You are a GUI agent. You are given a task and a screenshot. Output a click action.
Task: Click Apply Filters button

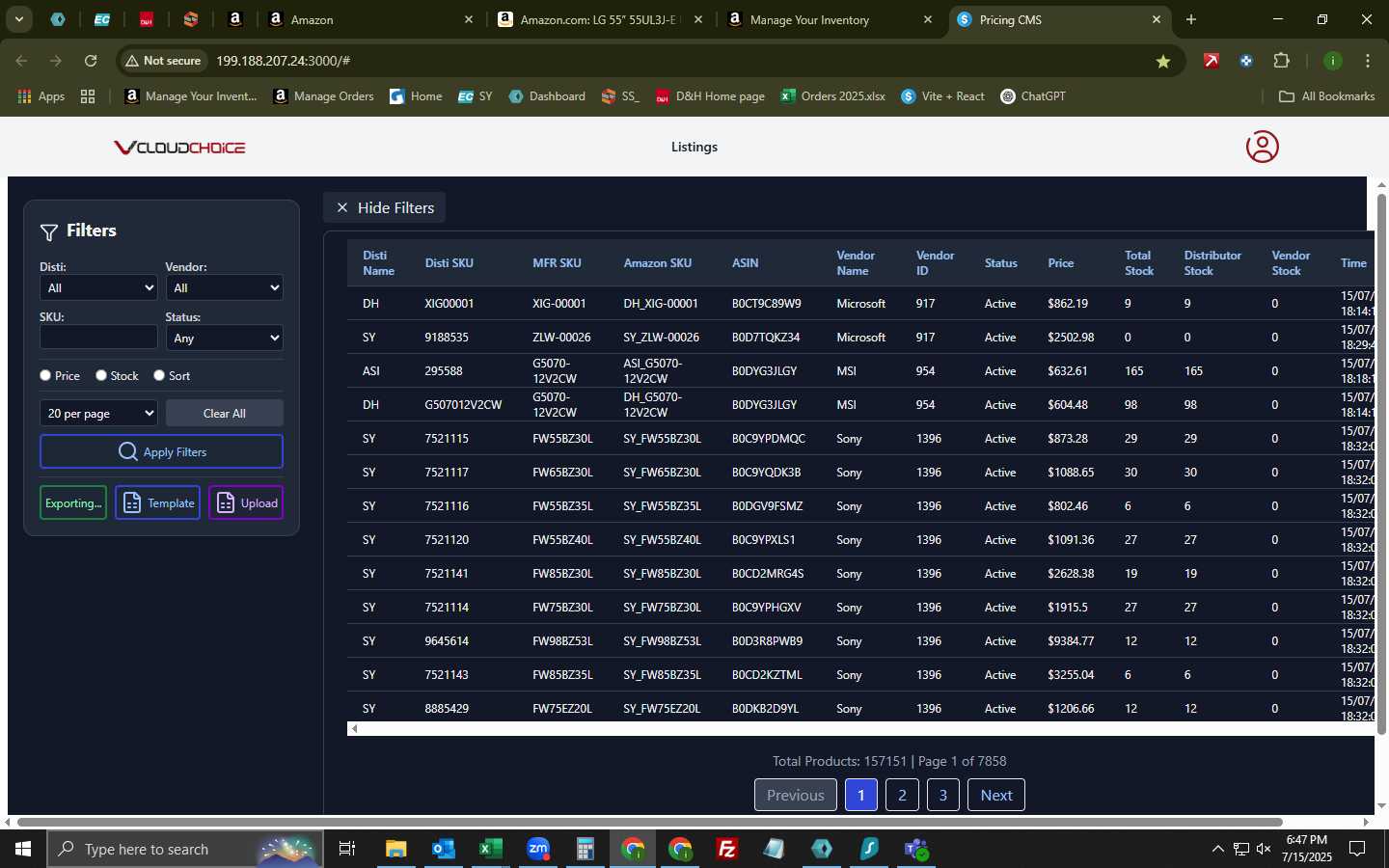pos(161,451)
